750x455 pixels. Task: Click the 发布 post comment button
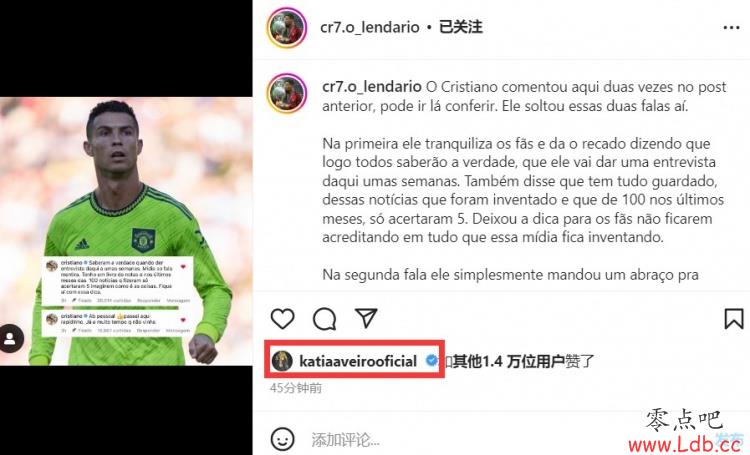(x=728, y=439)
